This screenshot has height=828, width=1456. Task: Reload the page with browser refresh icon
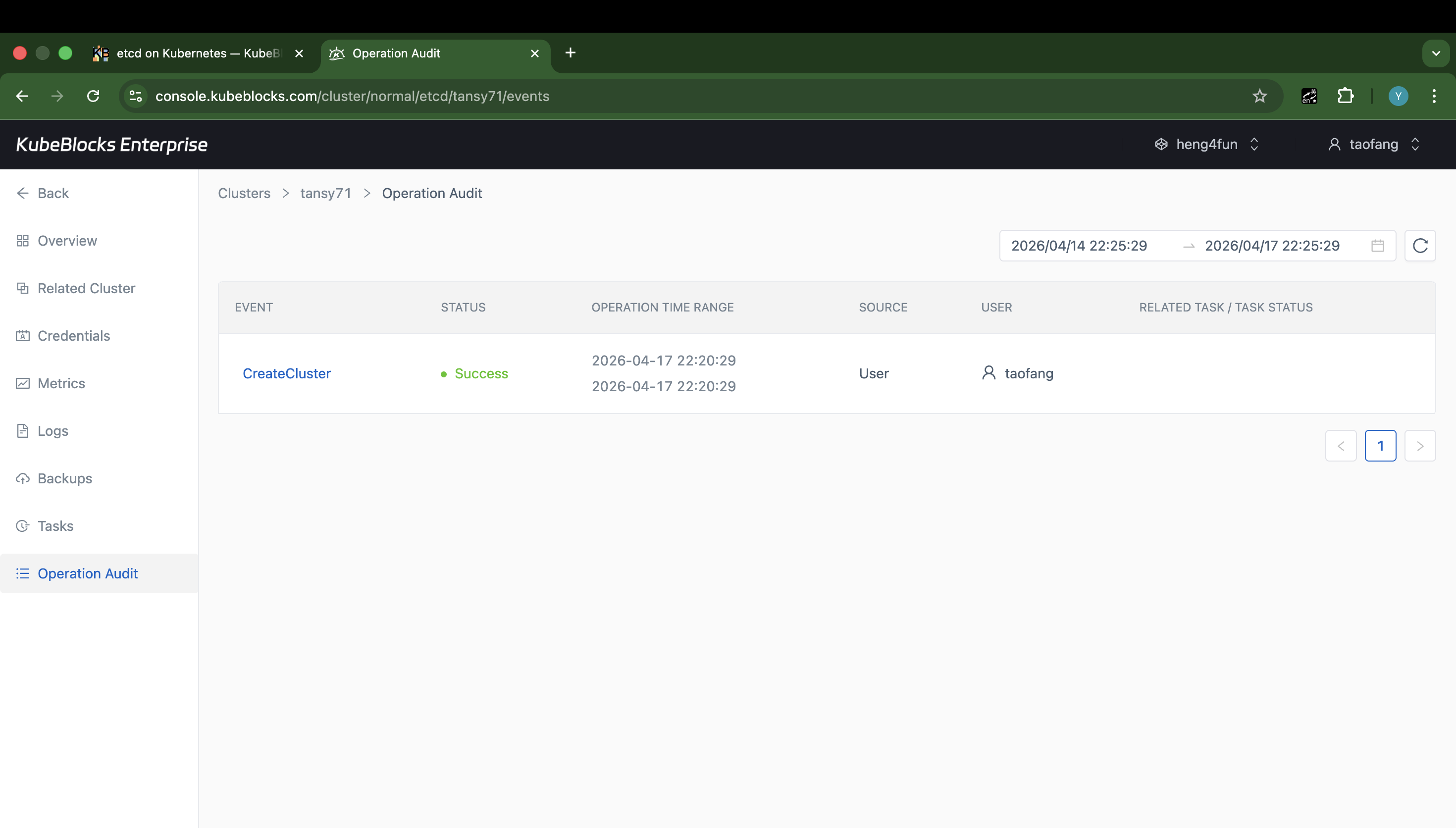tap(93, 96)
